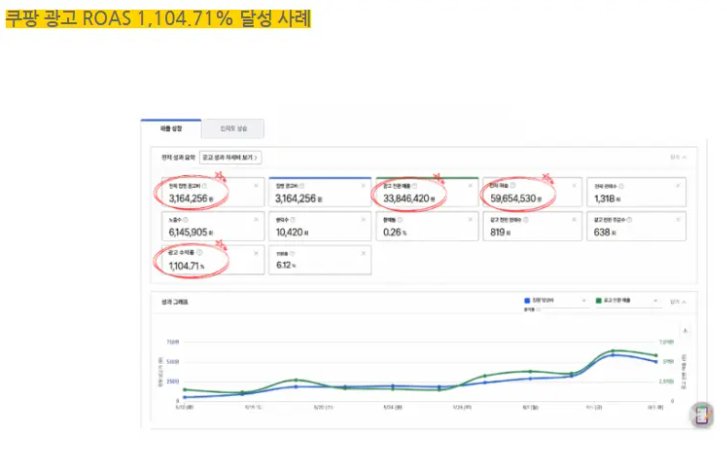
Task: Click info icon on the 10,420 card
Action: click(x=293, y=219)
